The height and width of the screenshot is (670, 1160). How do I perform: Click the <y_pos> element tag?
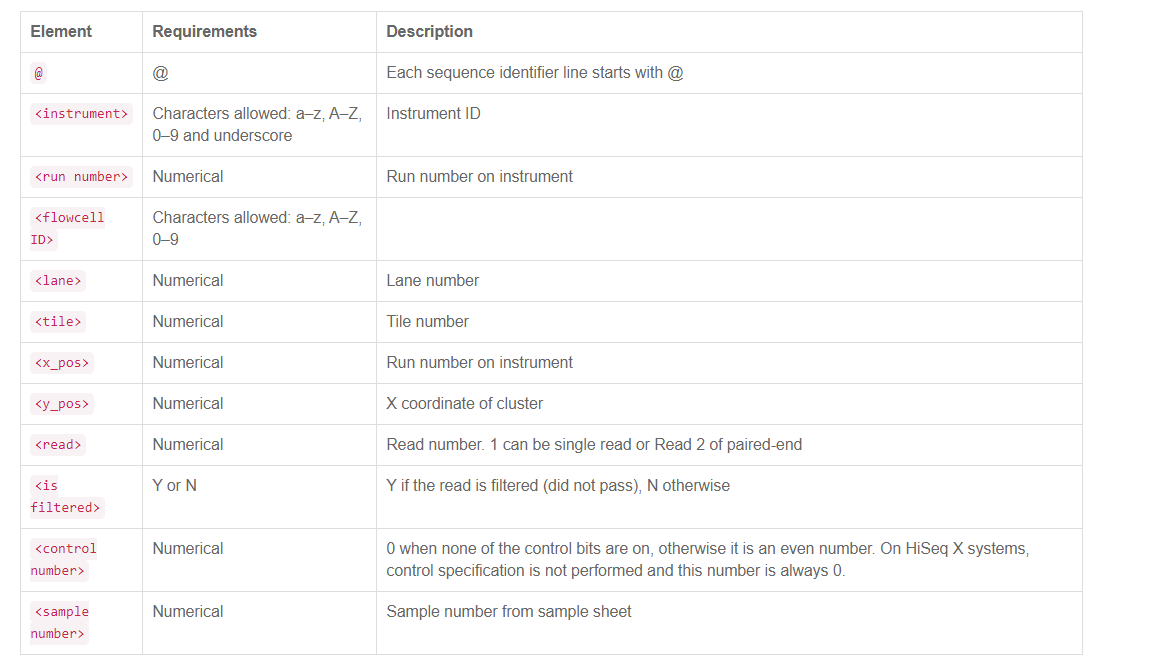click(62, 404)
